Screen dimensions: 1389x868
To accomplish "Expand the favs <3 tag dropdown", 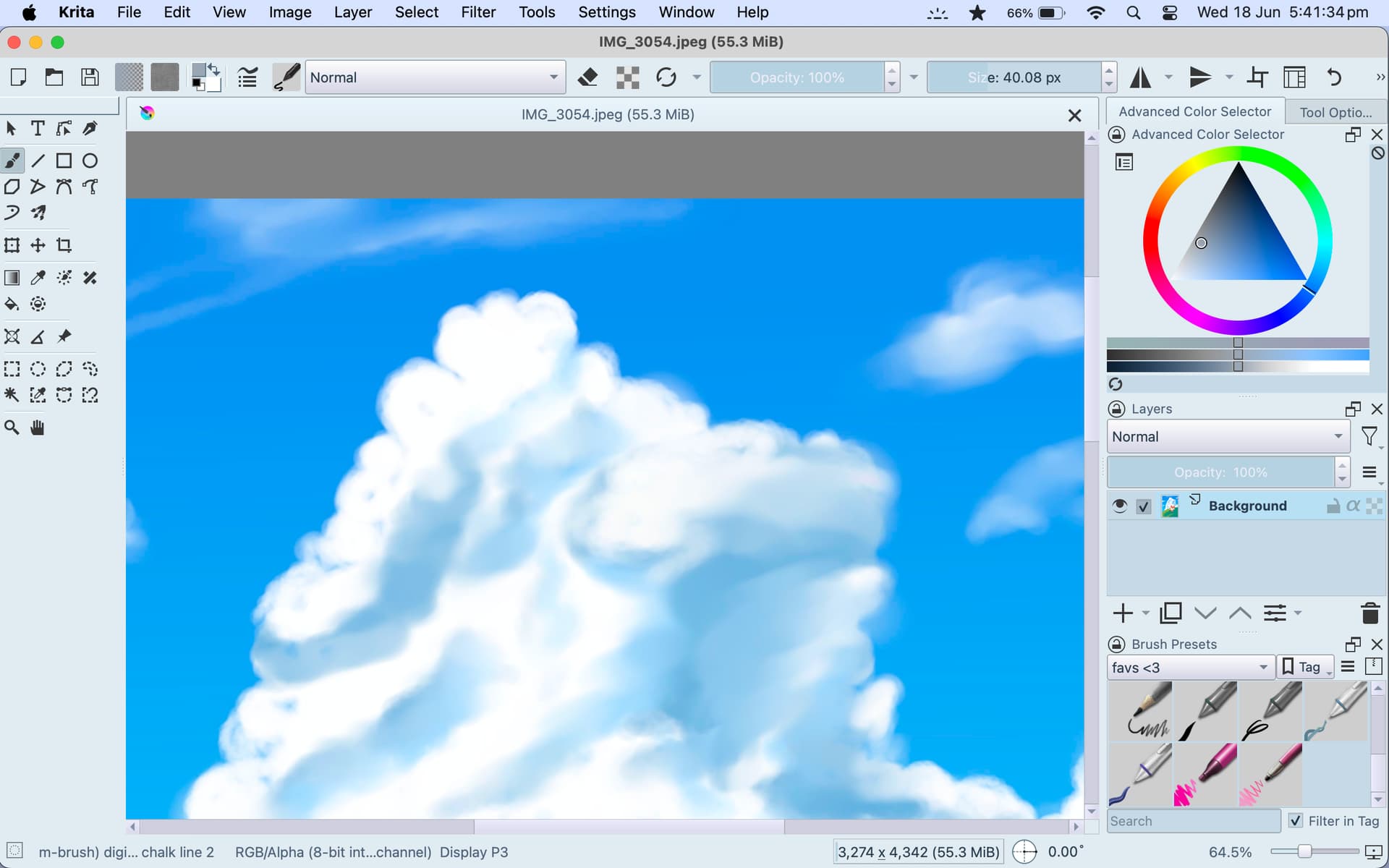I will click(1189, 668).
